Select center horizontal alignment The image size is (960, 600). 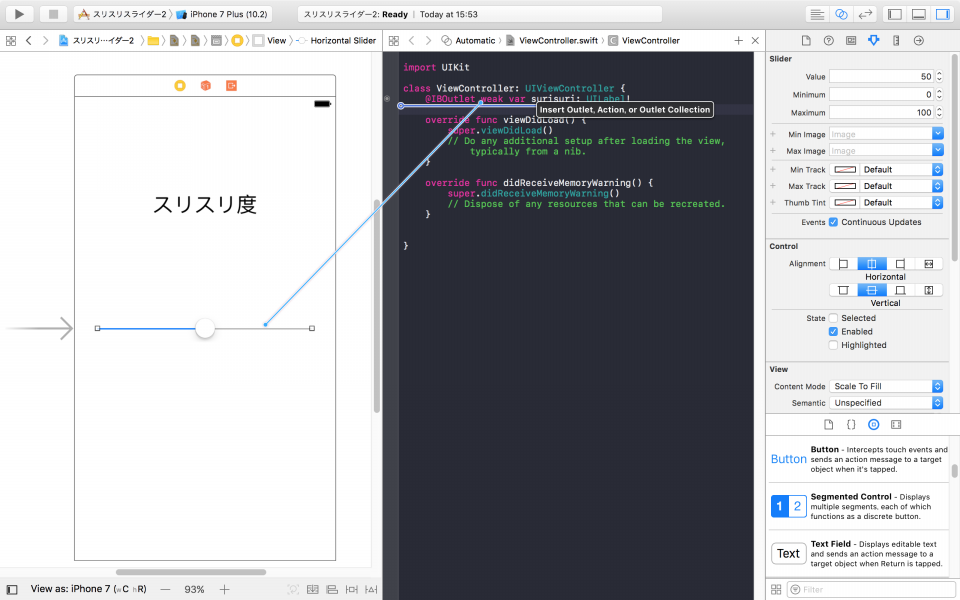(872, 264)
